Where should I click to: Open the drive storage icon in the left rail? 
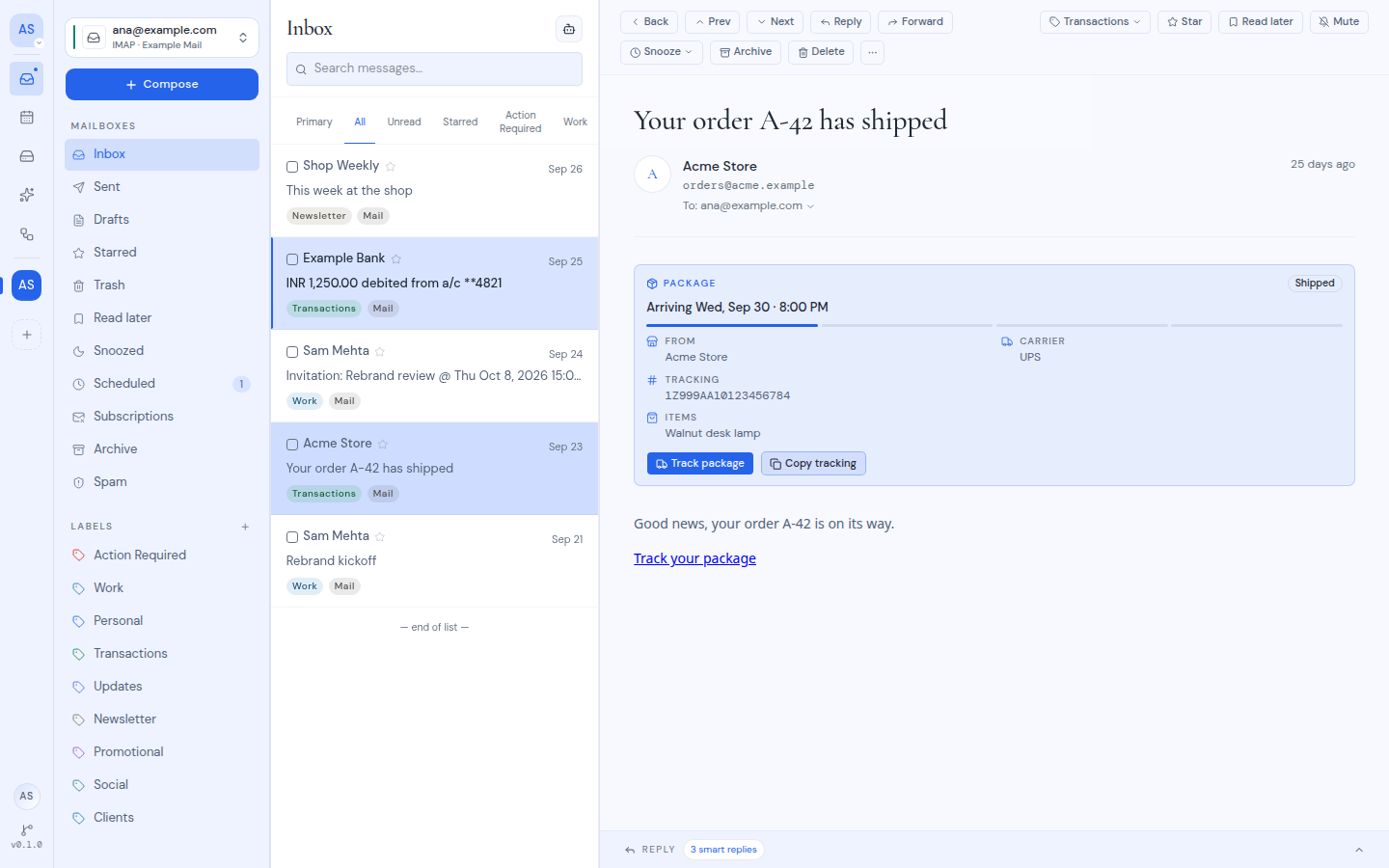(x=27, y=156)
